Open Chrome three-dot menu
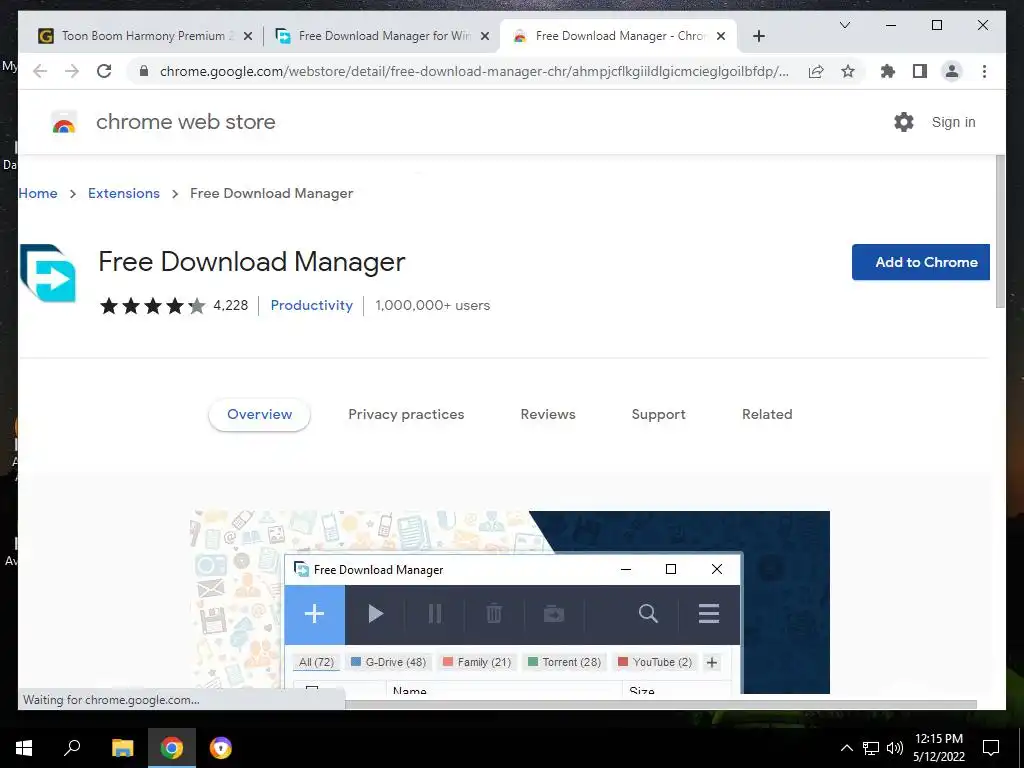 pyautogui.click(x=984, y=71)
